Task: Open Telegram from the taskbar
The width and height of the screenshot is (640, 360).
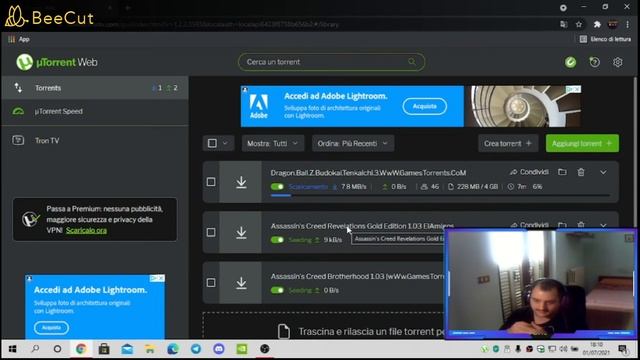Action: pos(196,349)
